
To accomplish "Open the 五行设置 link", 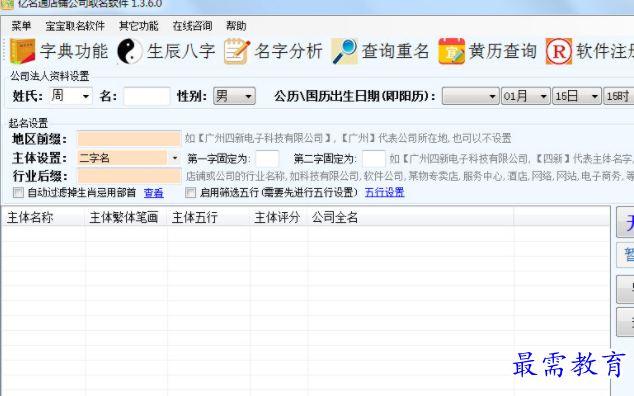I will point(385,193).
